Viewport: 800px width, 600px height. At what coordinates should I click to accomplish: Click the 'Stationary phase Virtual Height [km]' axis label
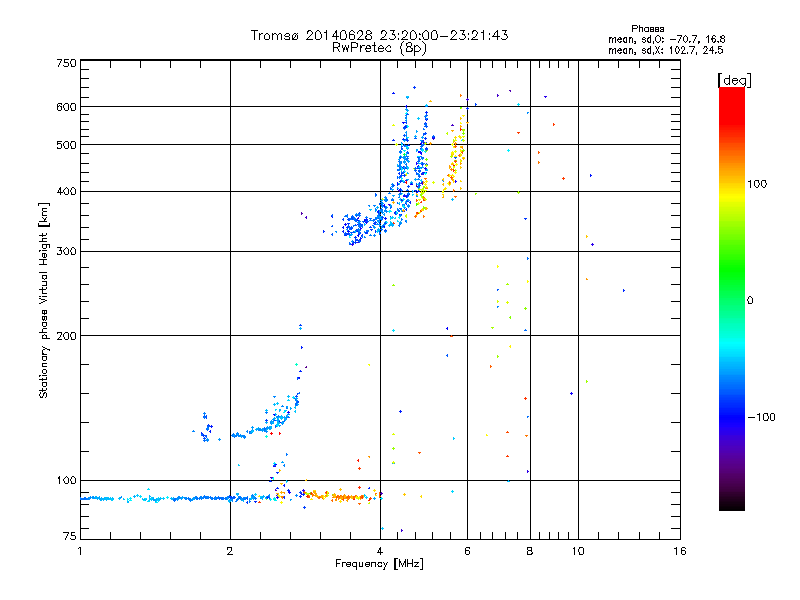(43, 300)
